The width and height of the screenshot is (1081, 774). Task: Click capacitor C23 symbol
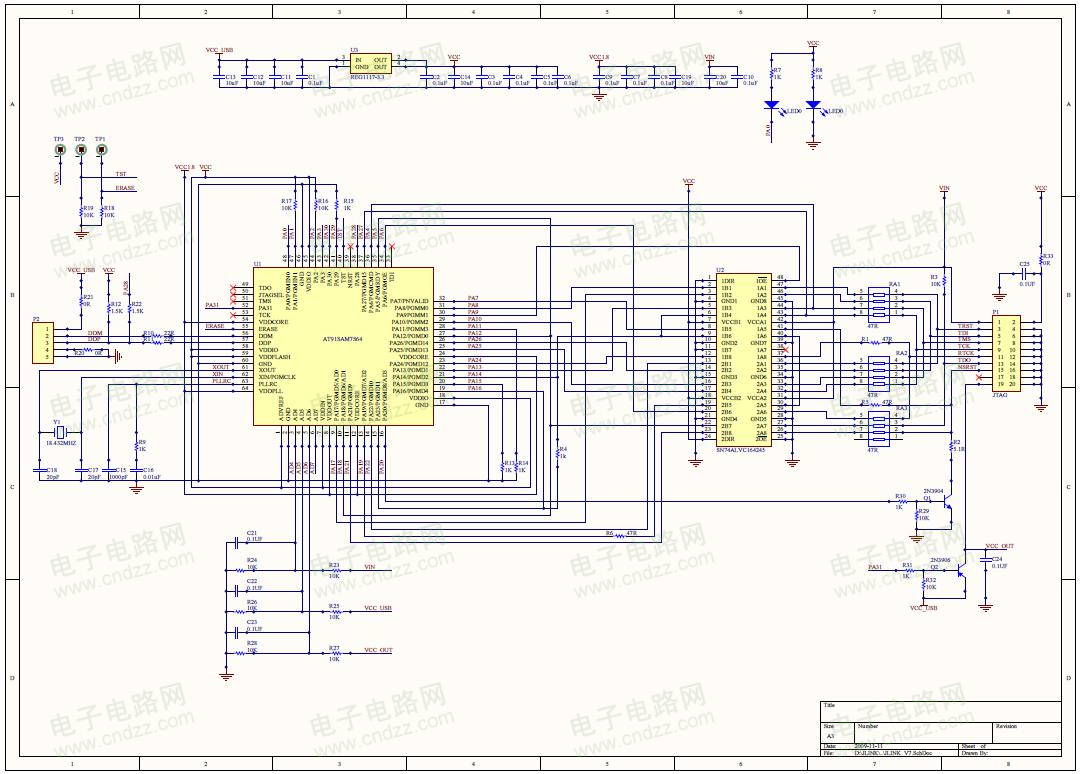click(x=236, y=631)
